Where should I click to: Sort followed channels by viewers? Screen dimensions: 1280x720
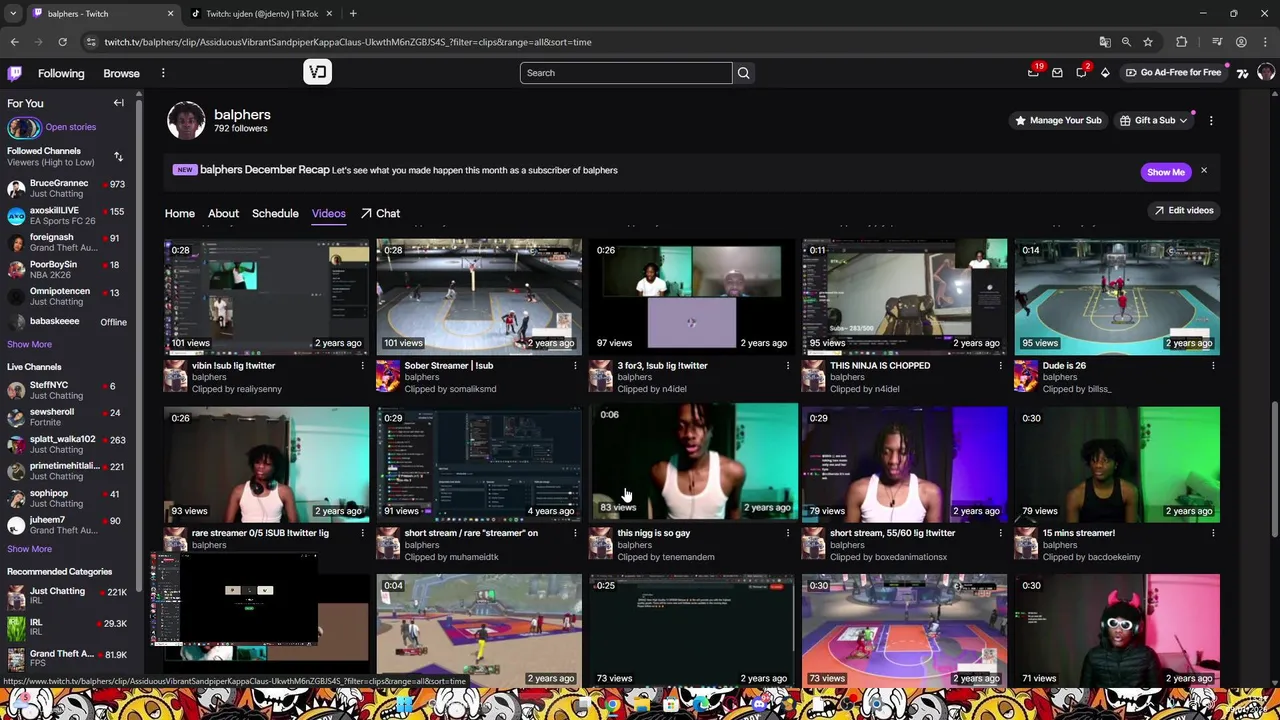tap(118, 157)
